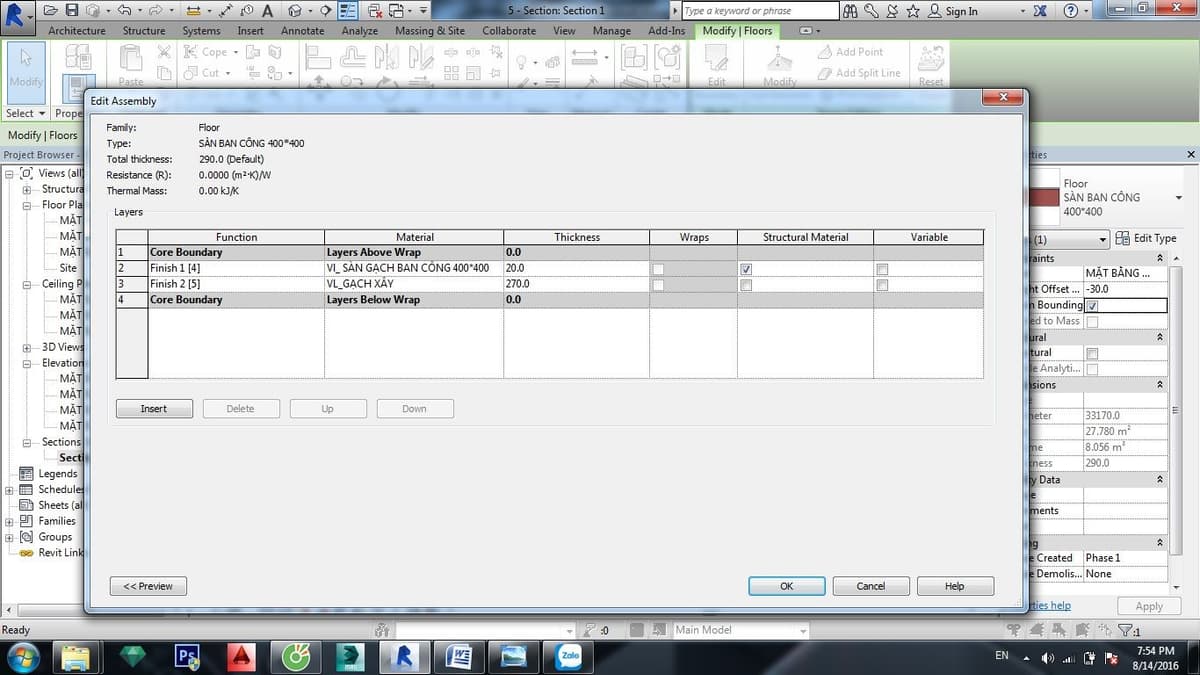Viewport: 1200px width, 675px height.
Task: Toggle Variable checkbox for Finish 2 [5]
Action: (x=882, y=285)
